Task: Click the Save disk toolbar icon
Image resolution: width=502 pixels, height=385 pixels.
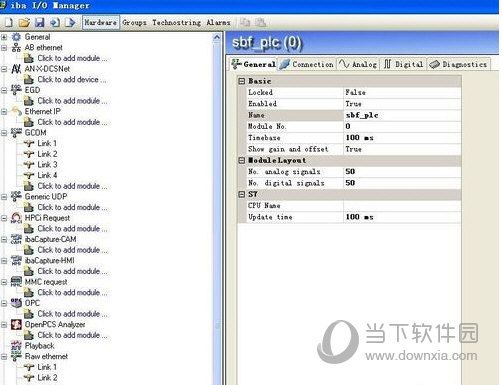Action: point(40,23)
